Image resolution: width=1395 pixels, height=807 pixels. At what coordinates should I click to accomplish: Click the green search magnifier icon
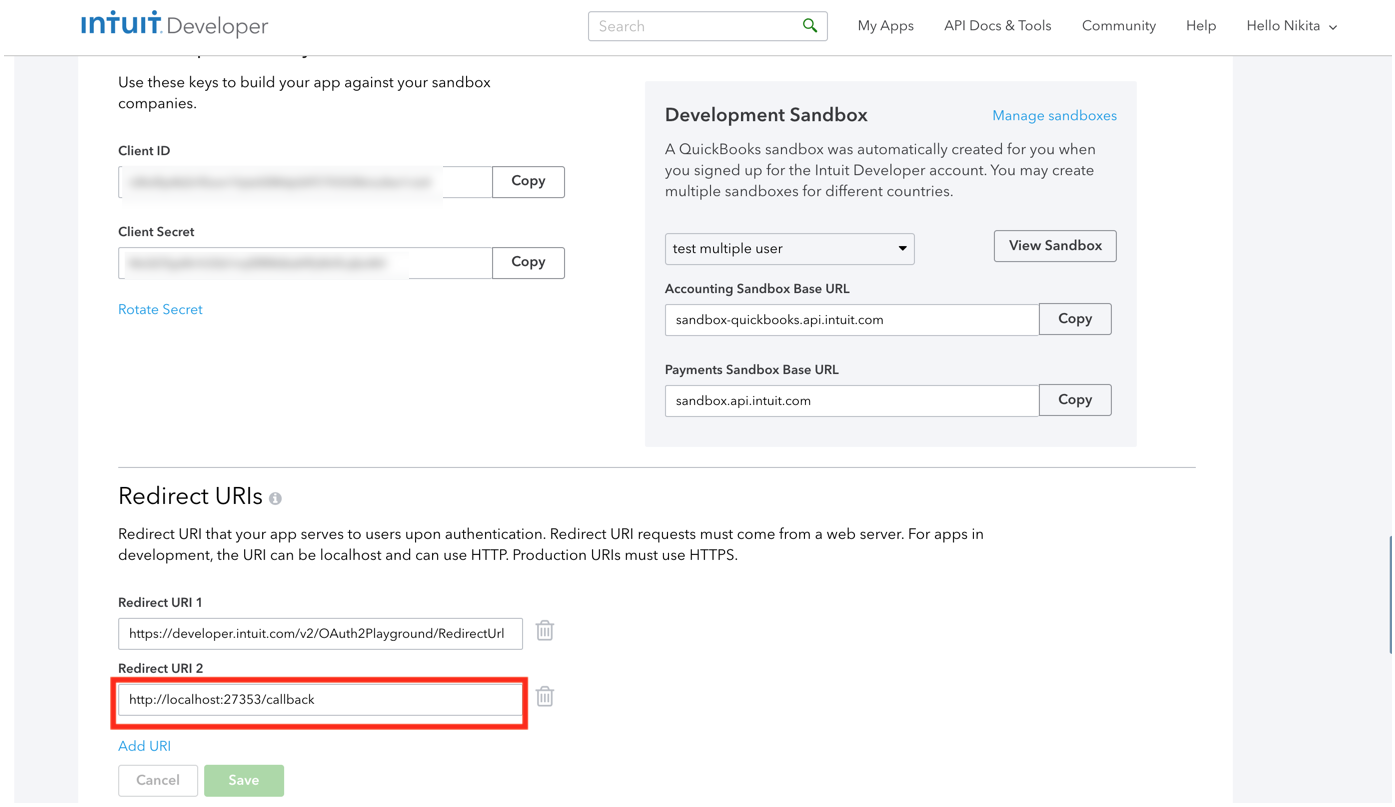coord(810,26)
